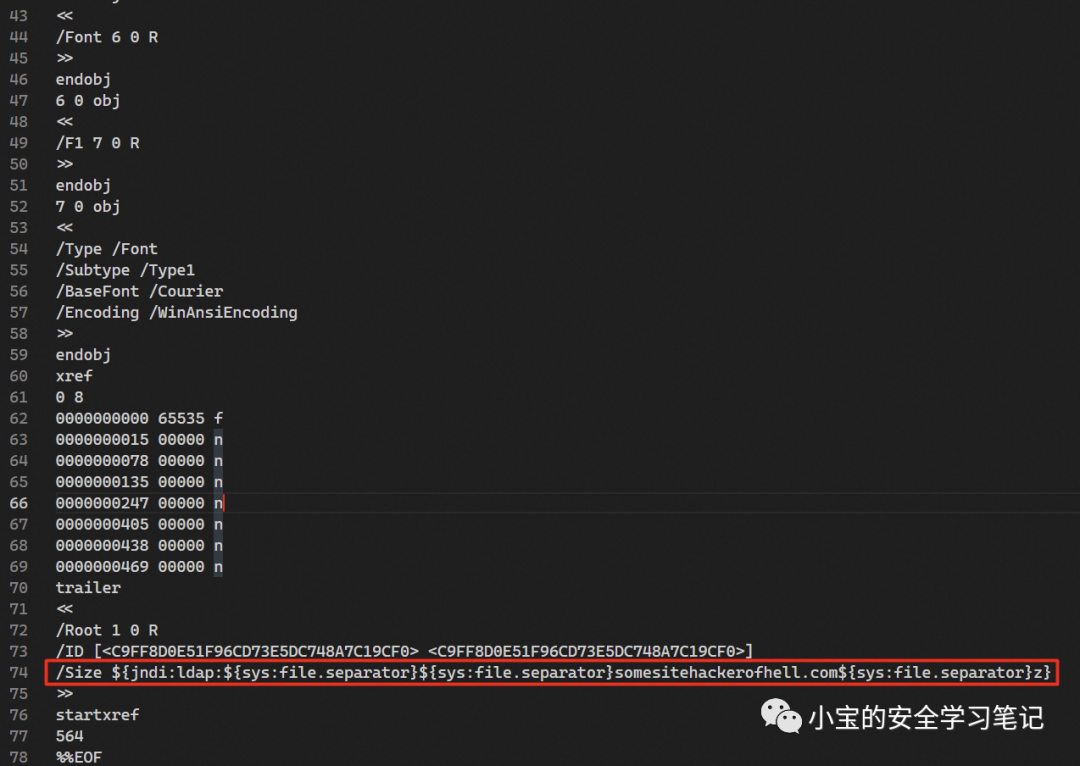Click the "/Font 6 0 R" code line
This screenshot has width=1080, height=766.
point(107,37)
